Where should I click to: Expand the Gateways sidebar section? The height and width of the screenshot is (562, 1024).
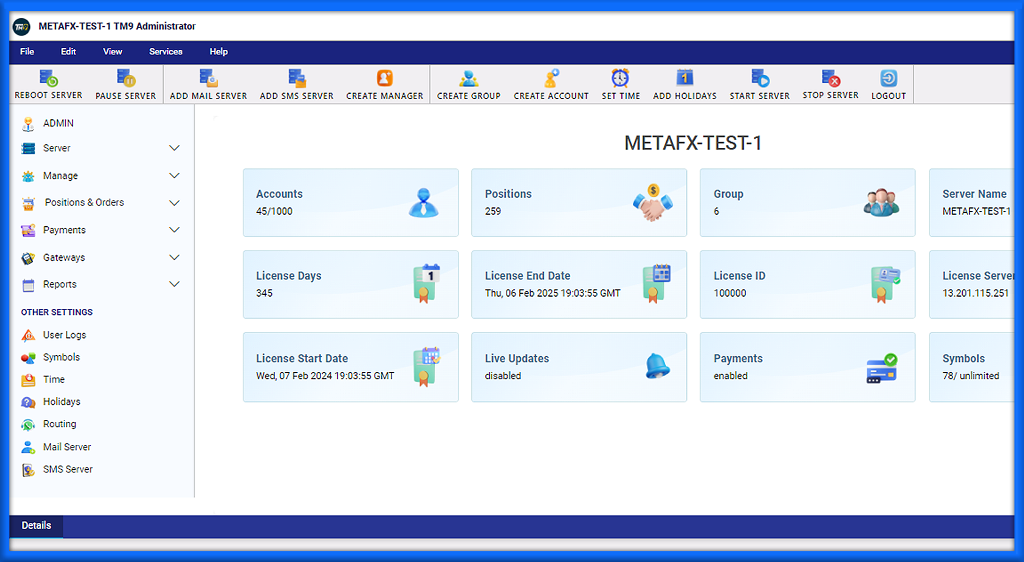tap(174, 258)
